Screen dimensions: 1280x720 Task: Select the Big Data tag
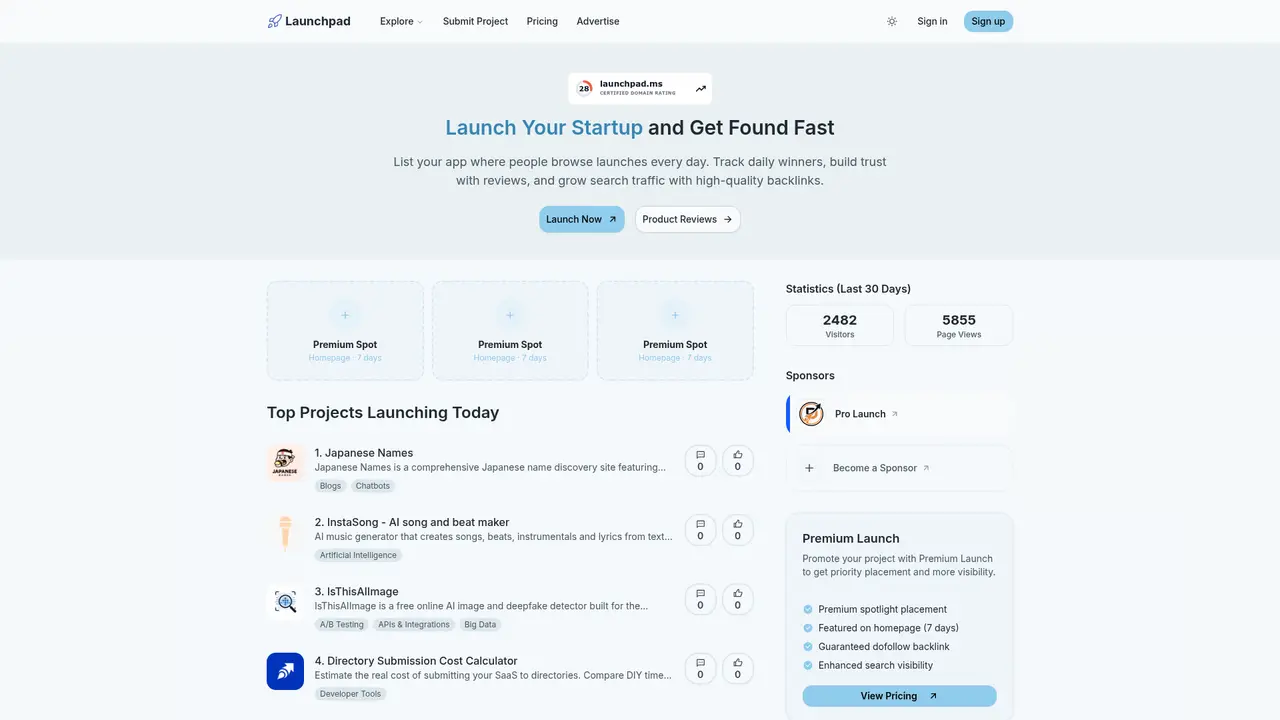point(480,624)
